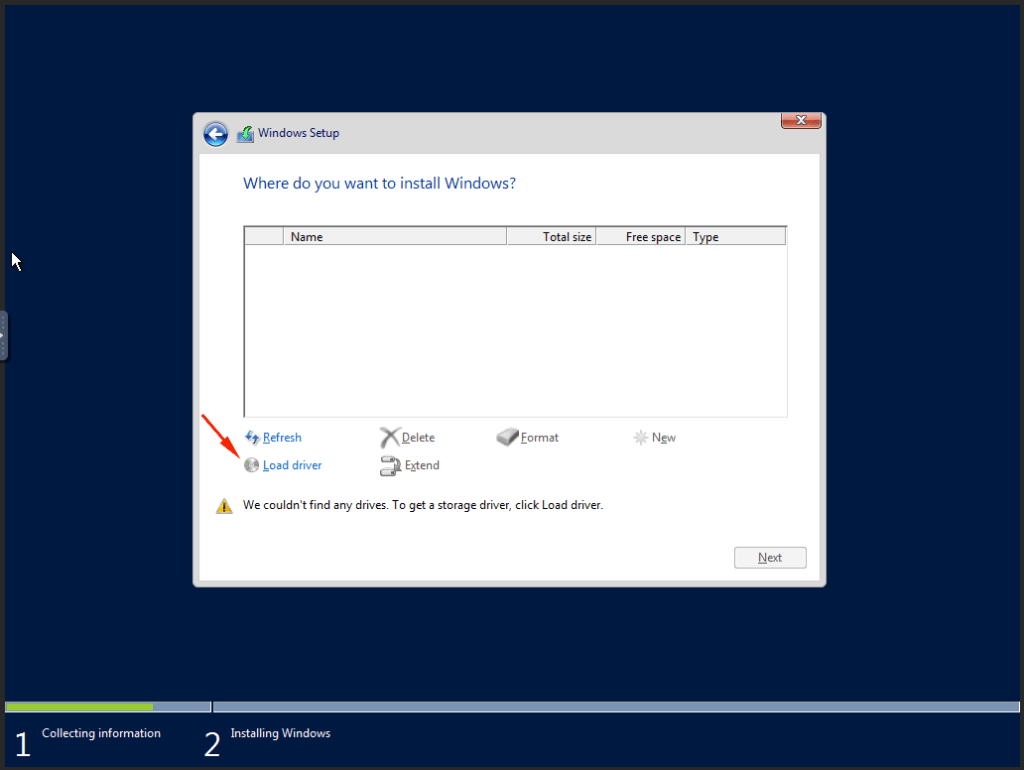The image size is (1024, 770).
Task: Click the warning triangle icon
Action: (x=224, y=505)
